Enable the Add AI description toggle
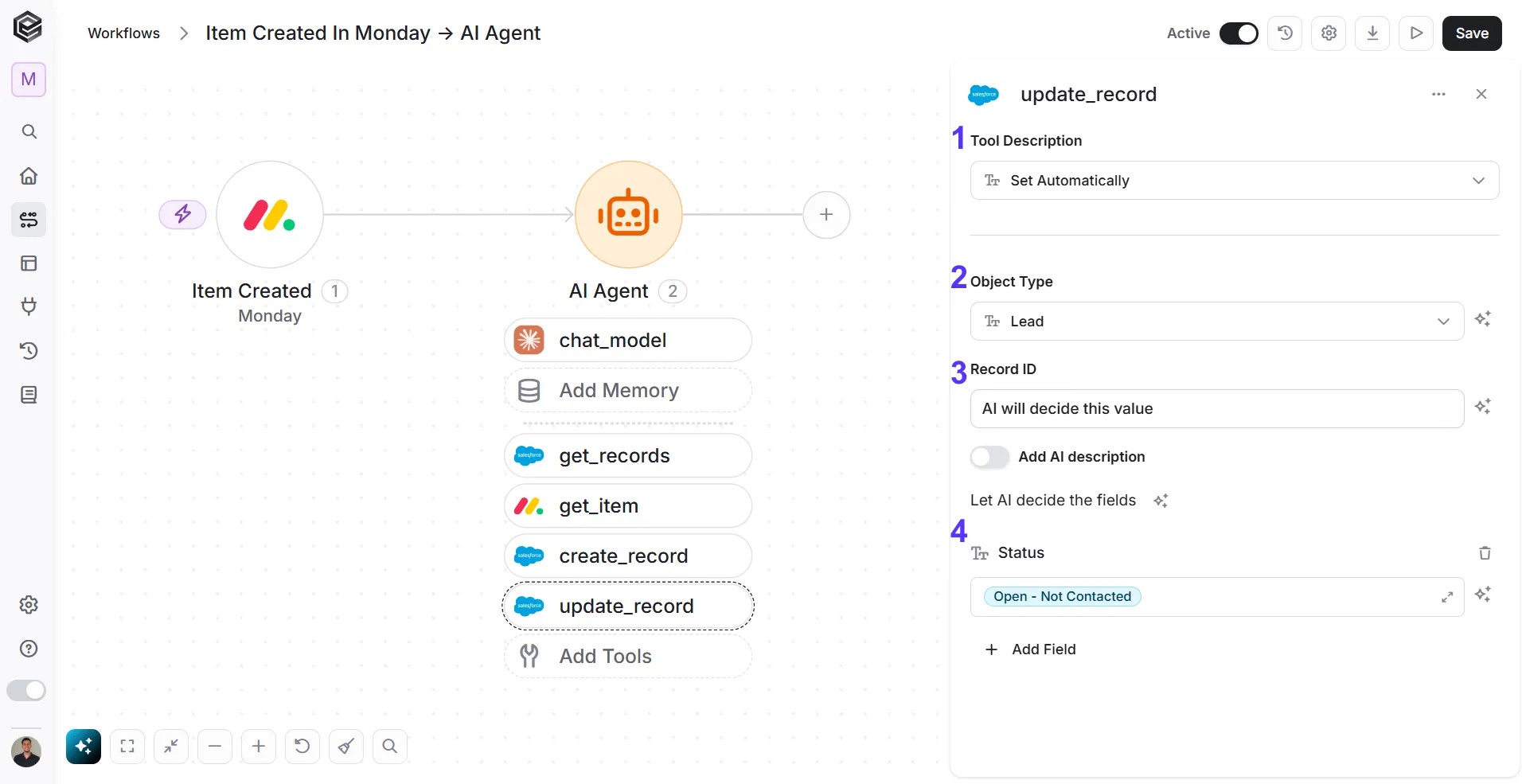 989,457
